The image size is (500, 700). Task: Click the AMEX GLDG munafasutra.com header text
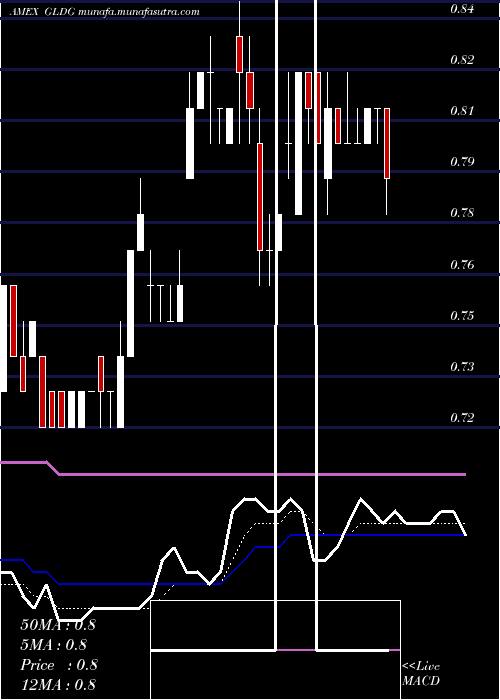pyautogui.click(x=104, y=12)
